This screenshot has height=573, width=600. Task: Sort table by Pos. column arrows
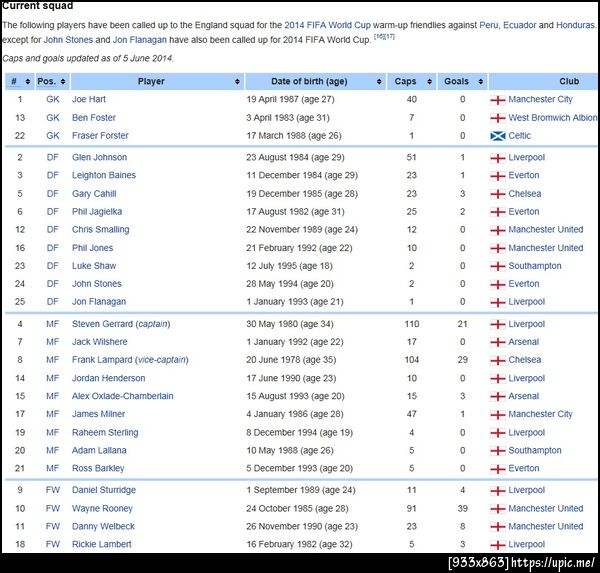pos(63,82)
